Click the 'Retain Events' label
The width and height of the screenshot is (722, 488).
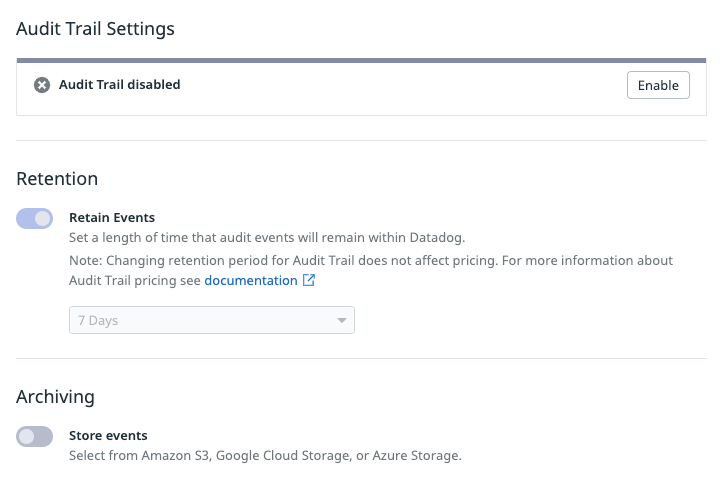pos(112,217)
